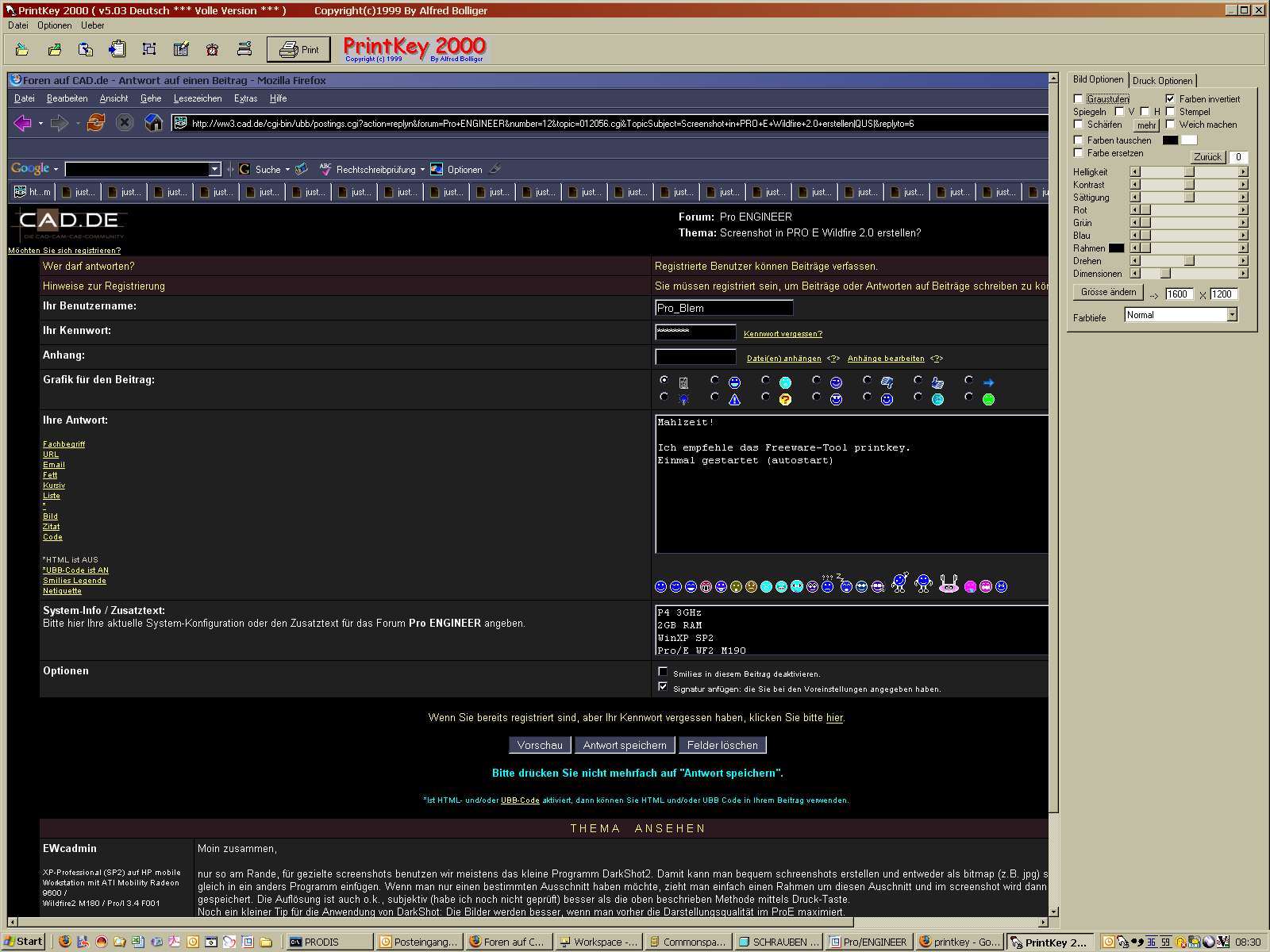Click the Firefox quick launch icon on taskbar
This screenshot has width=1270, height=952.
pyautogui.click(x=65, y=942)
